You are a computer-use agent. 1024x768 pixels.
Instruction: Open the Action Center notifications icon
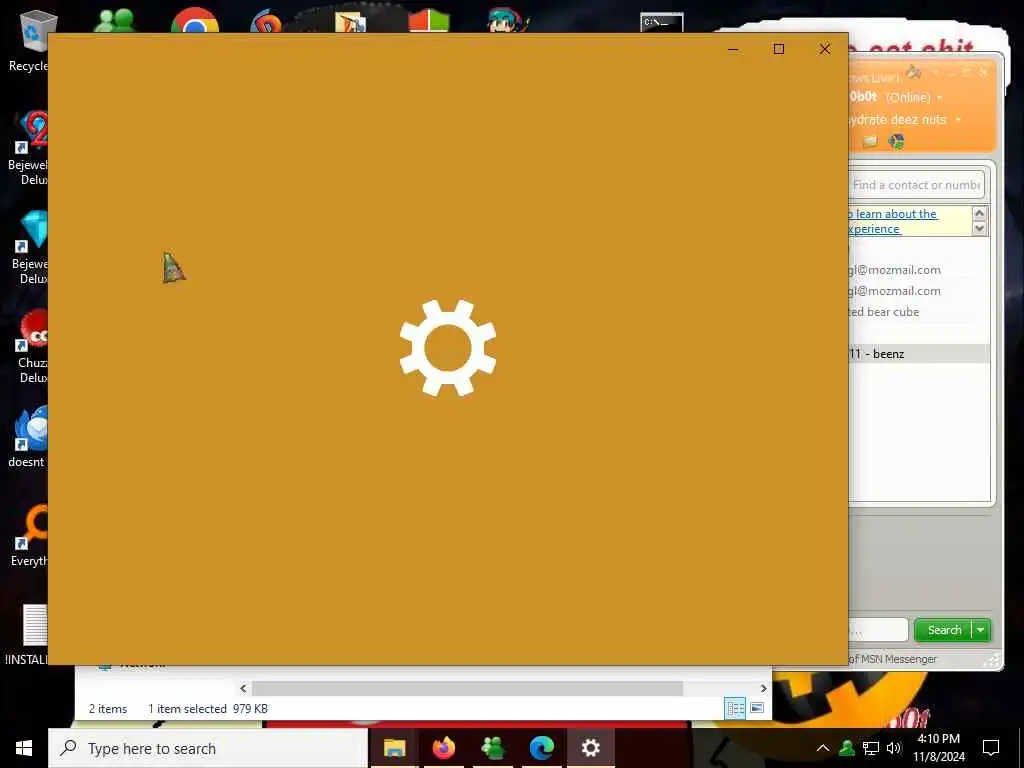click(991, 748)
